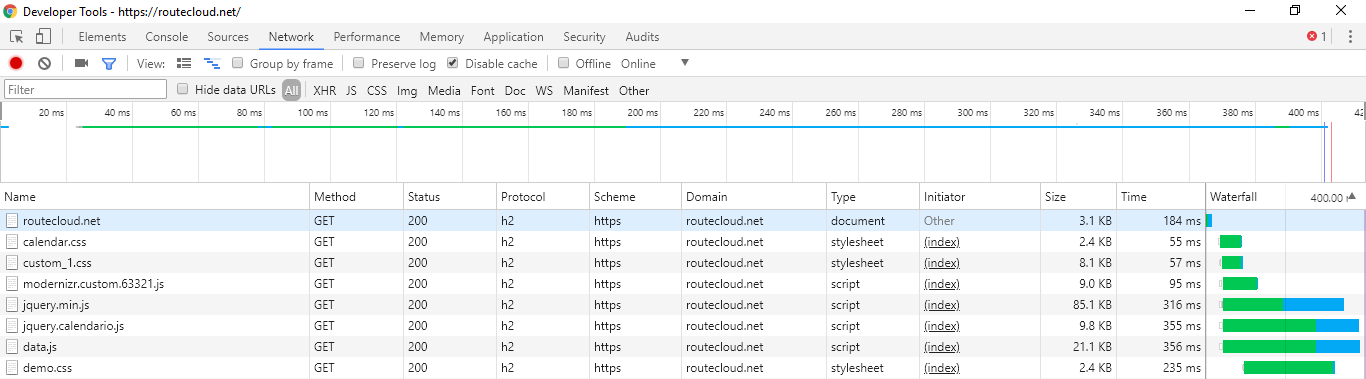The height and width of the screenshot is (379, 1366).
Task: Toggle the overview waterfall view icon
Action: 211,63
